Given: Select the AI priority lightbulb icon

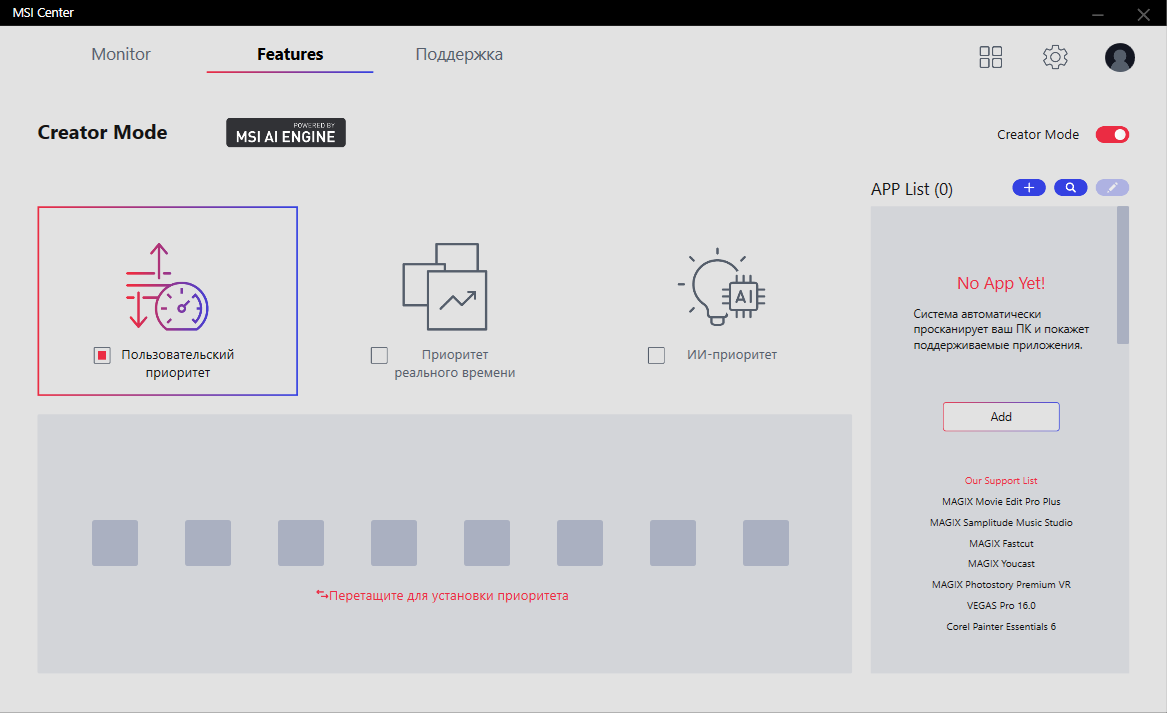Looking at the screenshot, I should click(x=722, y=287).
